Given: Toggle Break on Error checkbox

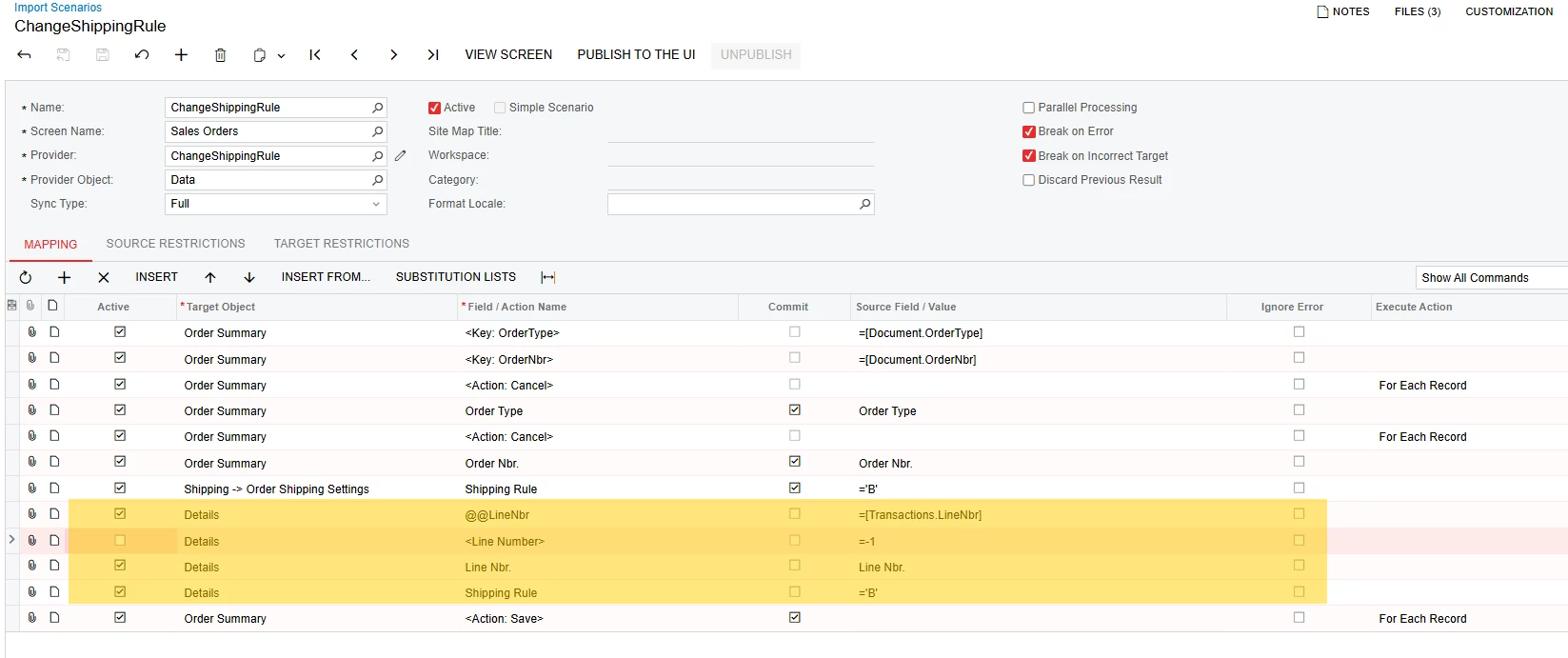Looking at the screenshot, I should pos(1028,131).
